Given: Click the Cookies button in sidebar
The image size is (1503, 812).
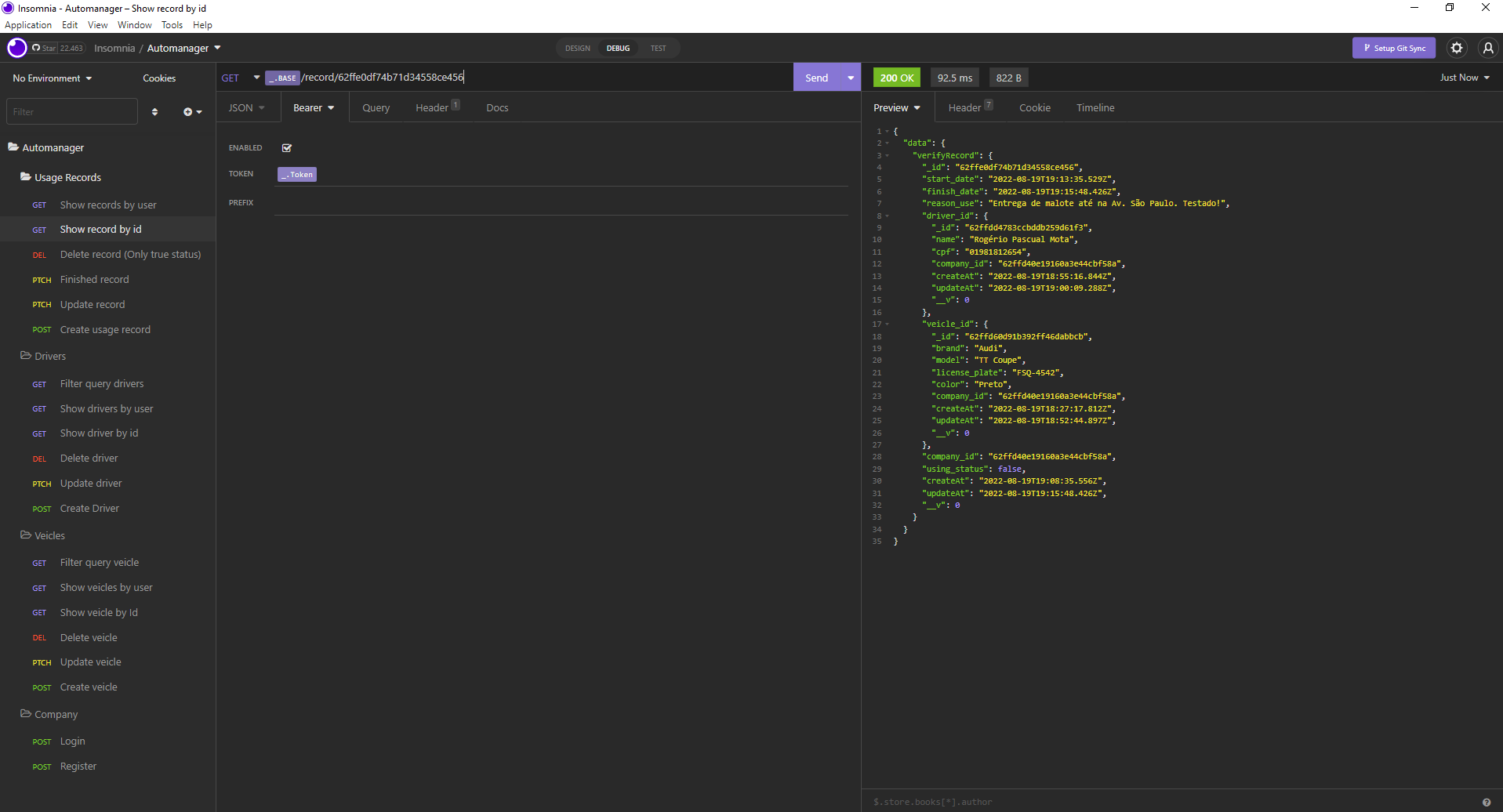Looking at the screenshot, I should [x=158, y=78].
